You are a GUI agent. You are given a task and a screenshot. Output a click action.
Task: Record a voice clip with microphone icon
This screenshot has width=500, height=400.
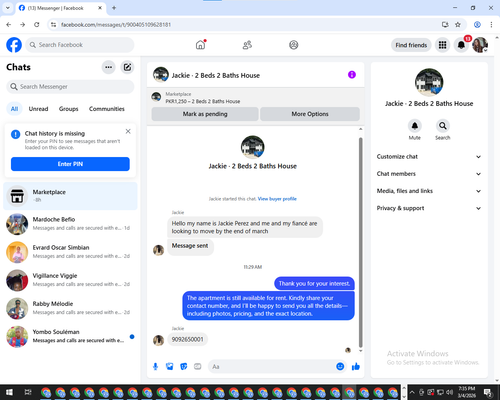[x=155, y=367]
